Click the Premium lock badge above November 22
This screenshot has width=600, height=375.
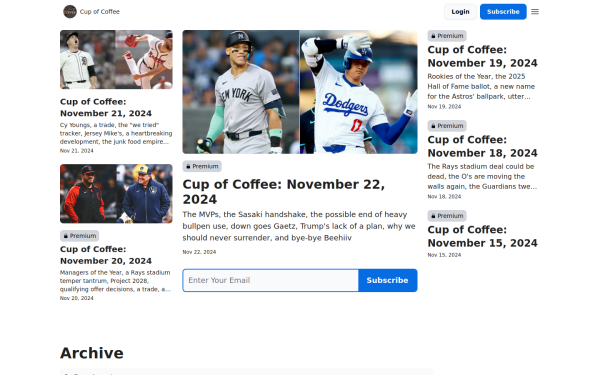[202, 166]
